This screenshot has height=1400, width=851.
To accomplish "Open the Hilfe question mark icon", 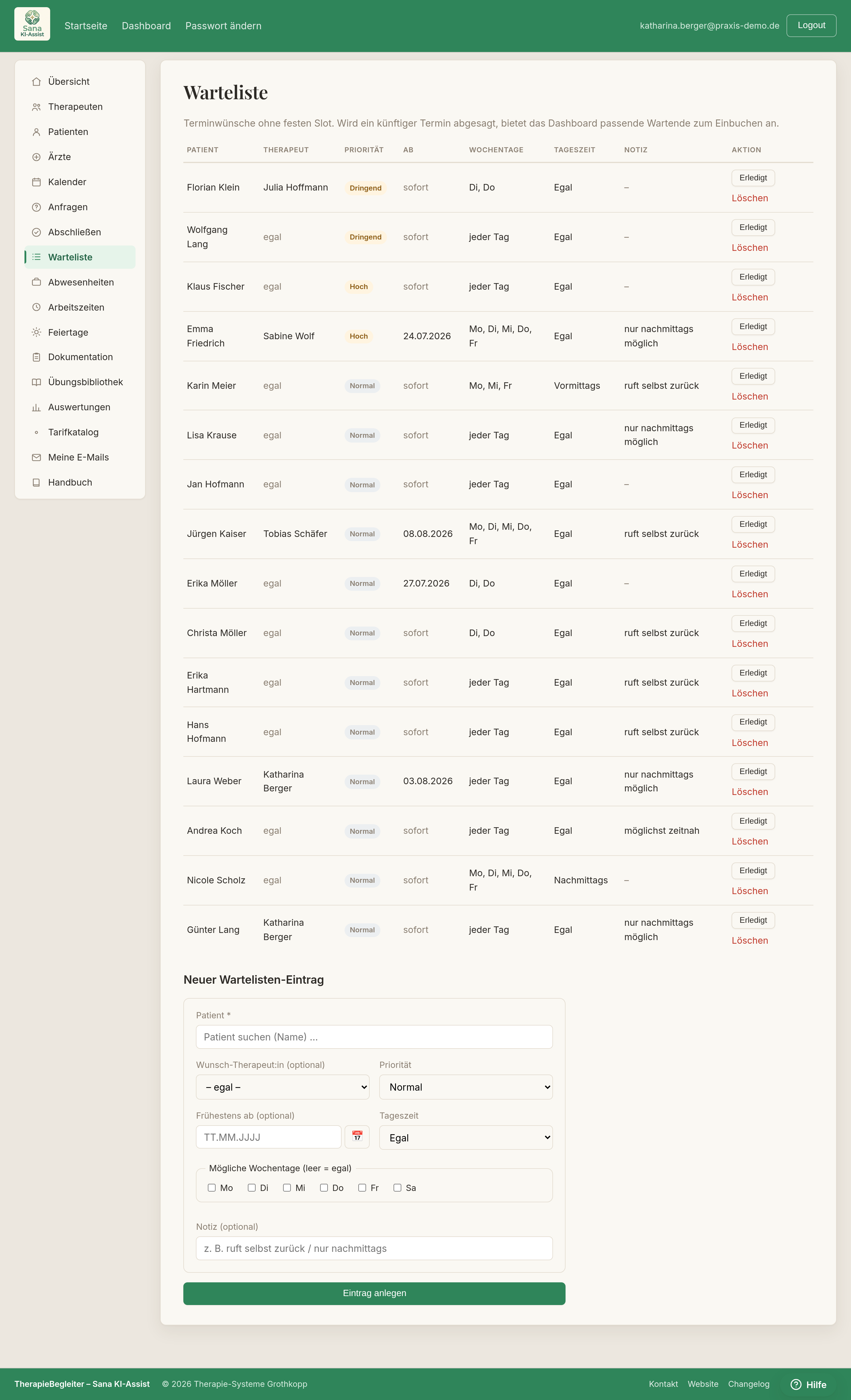I will click(796, 1384).
